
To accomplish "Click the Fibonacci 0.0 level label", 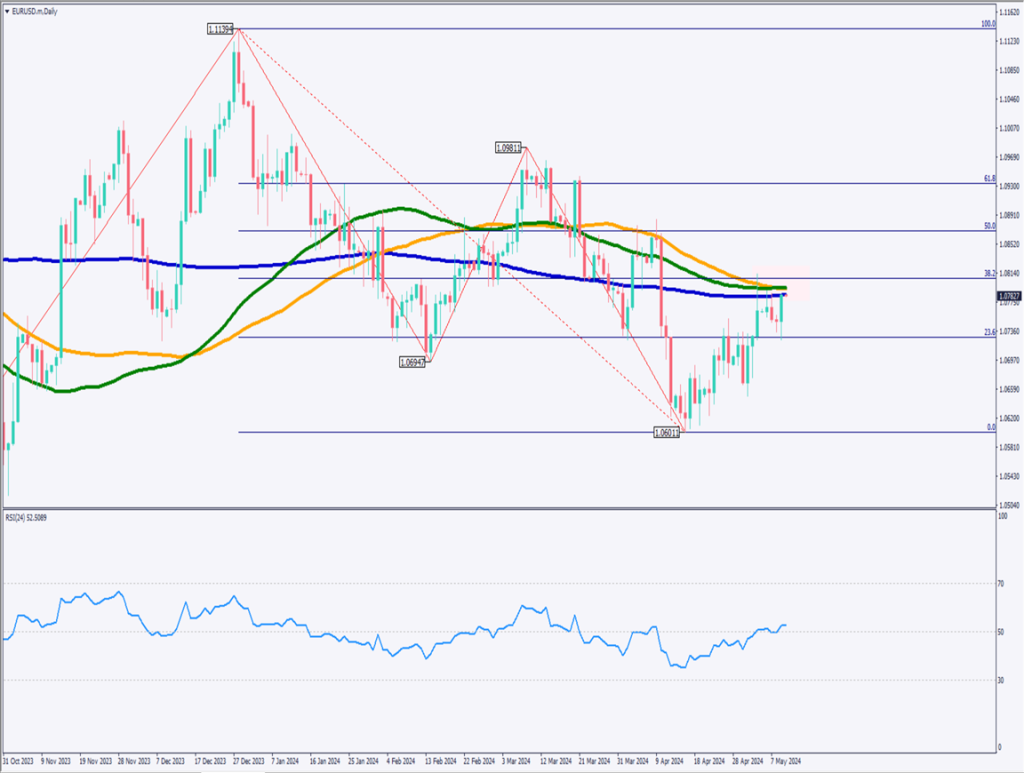I will point(990,427).
